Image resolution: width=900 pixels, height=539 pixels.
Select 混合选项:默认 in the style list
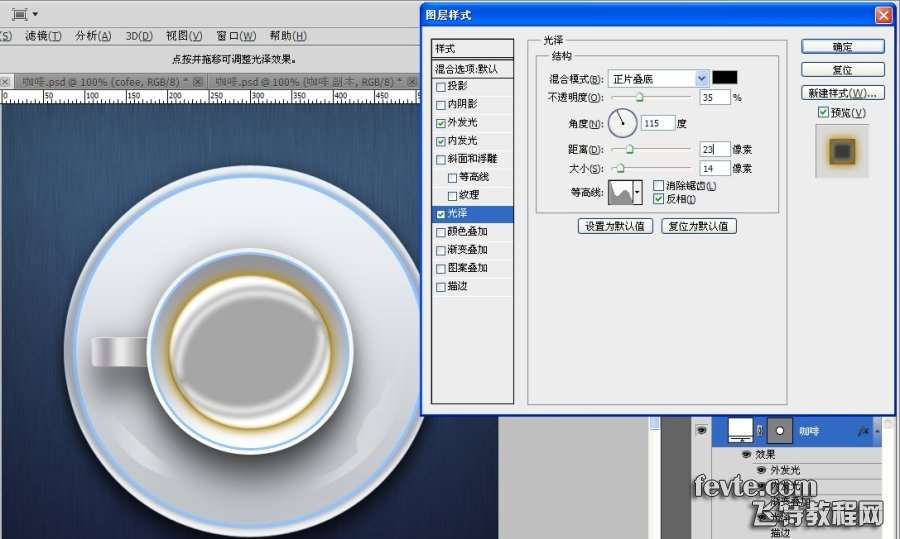tap(472, 69)
